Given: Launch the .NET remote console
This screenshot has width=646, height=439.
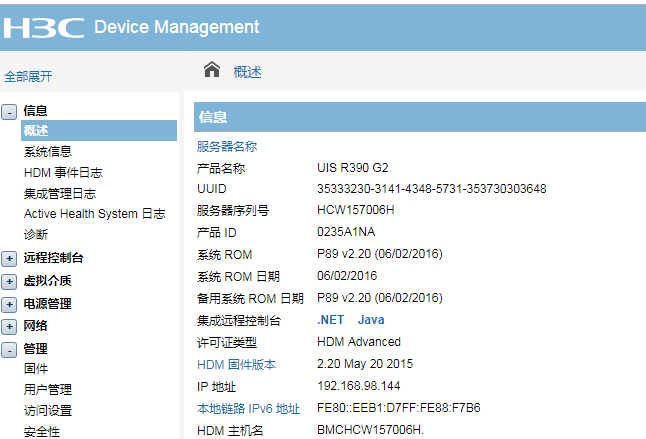Looking at the screenshot, I should click(330, 320).
